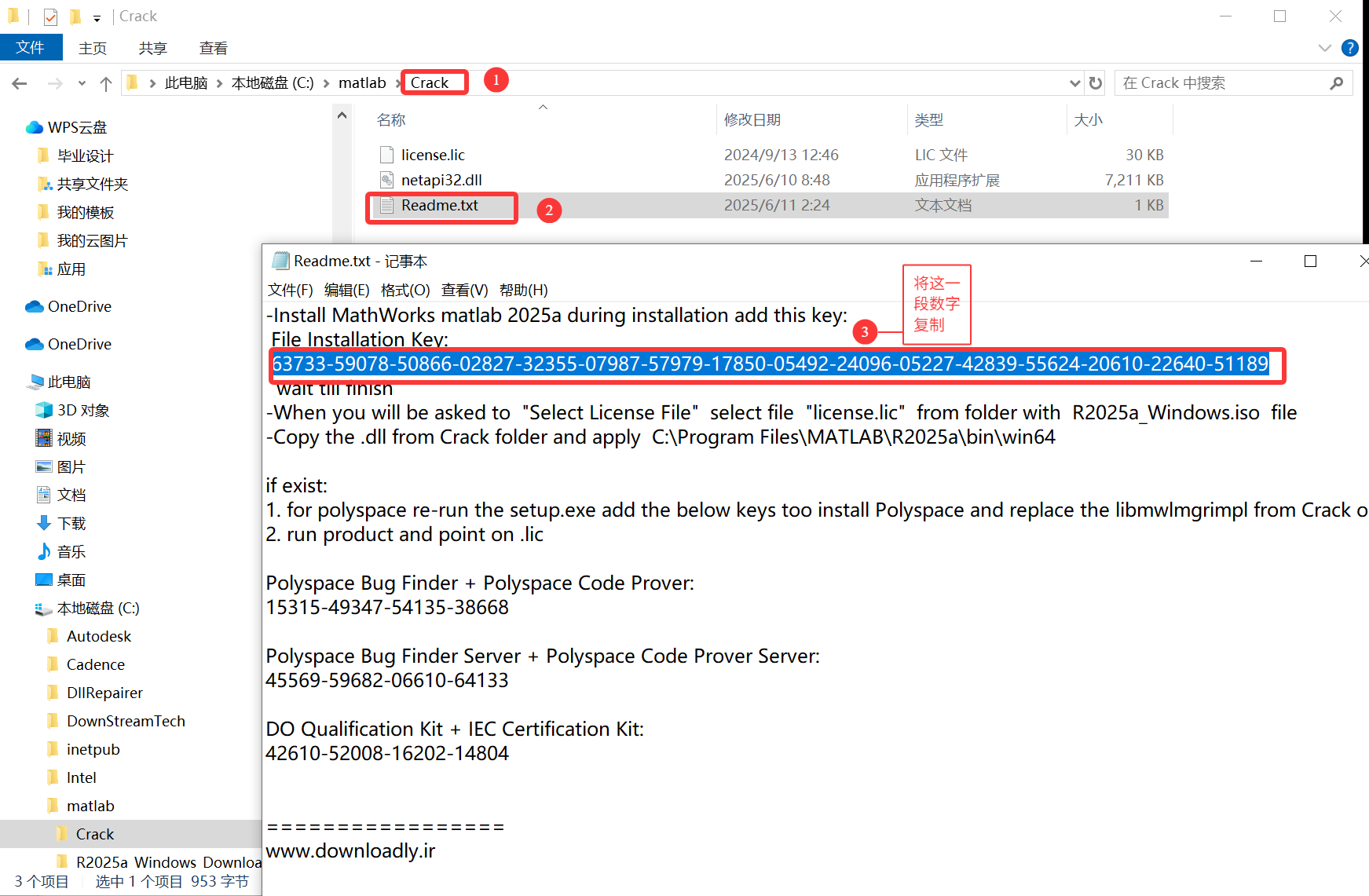The width and height of the screenshot is (1369, 896).
Task: Click the navigation pane scroll up arrow
Action: [342, 115]
